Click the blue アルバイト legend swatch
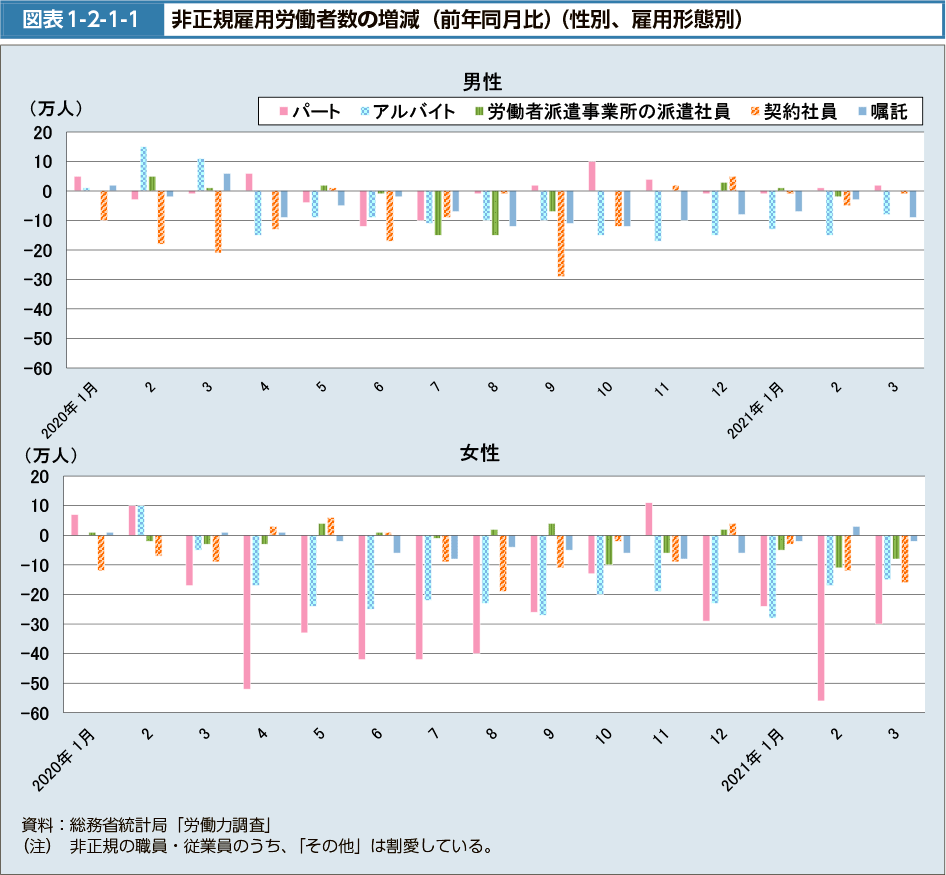Viewport: 946px width, 875px height. click(x=364, y=112)
